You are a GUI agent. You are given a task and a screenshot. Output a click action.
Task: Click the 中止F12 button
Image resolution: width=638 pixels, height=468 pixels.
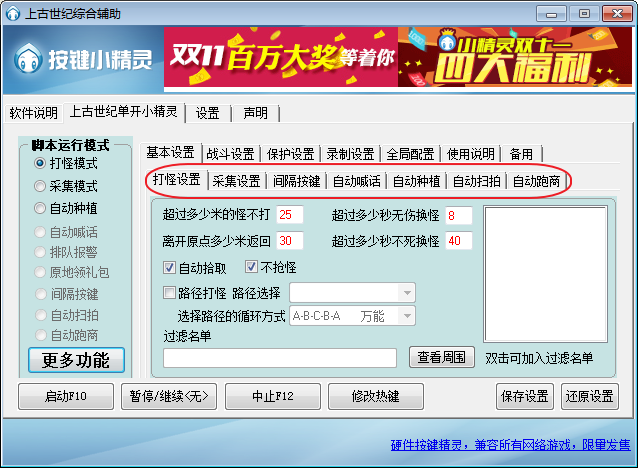(273, 396)
